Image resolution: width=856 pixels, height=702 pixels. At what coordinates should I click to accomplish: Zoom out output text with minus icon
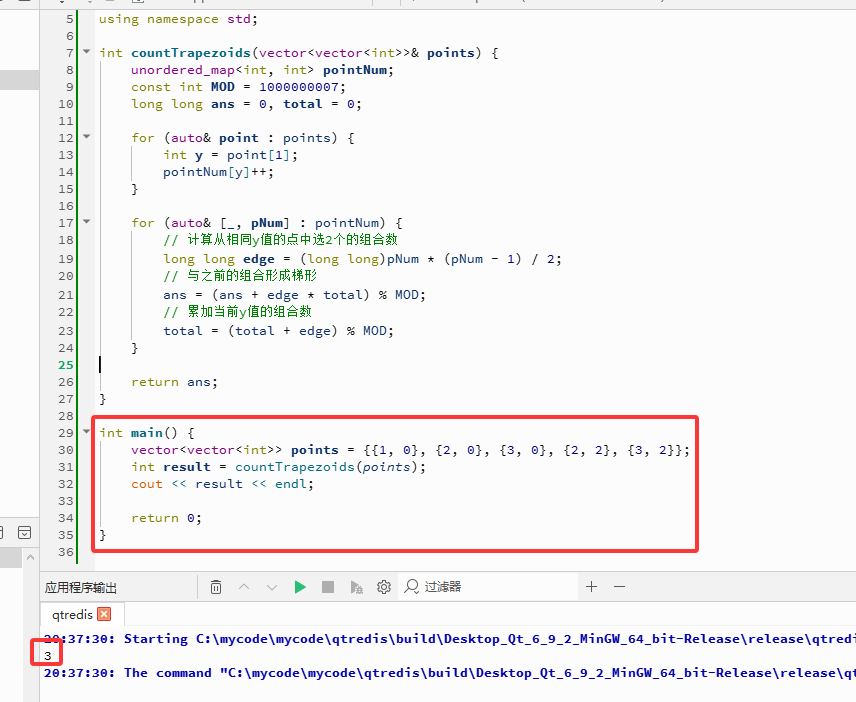click(x=619, y=587)
